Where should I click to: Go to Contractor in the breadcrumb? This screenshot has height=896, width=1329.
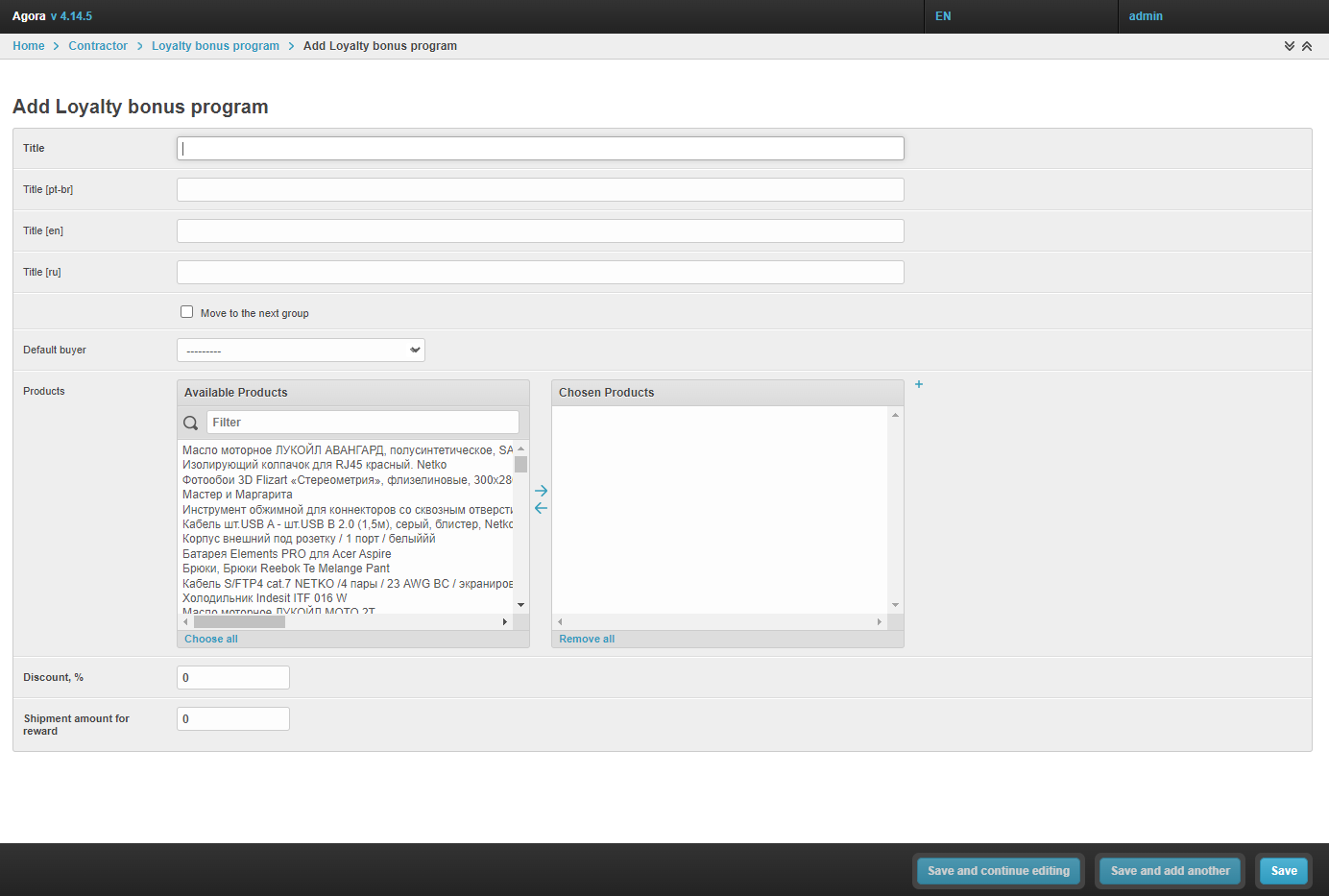pyautogui.click(x=98, y=46)
